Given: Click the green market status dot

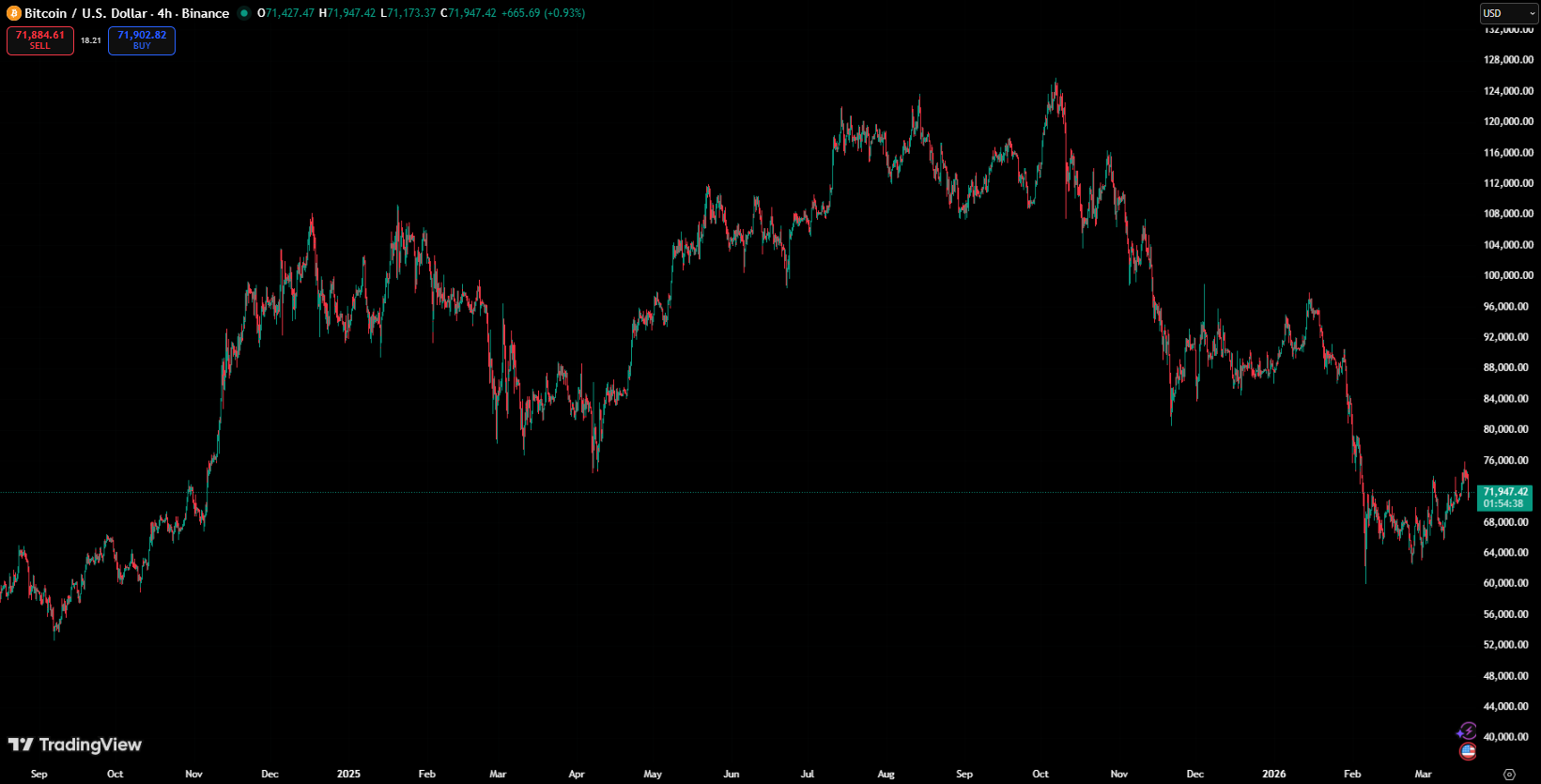Looking at the screenshot, I should [x=244, y=13].
